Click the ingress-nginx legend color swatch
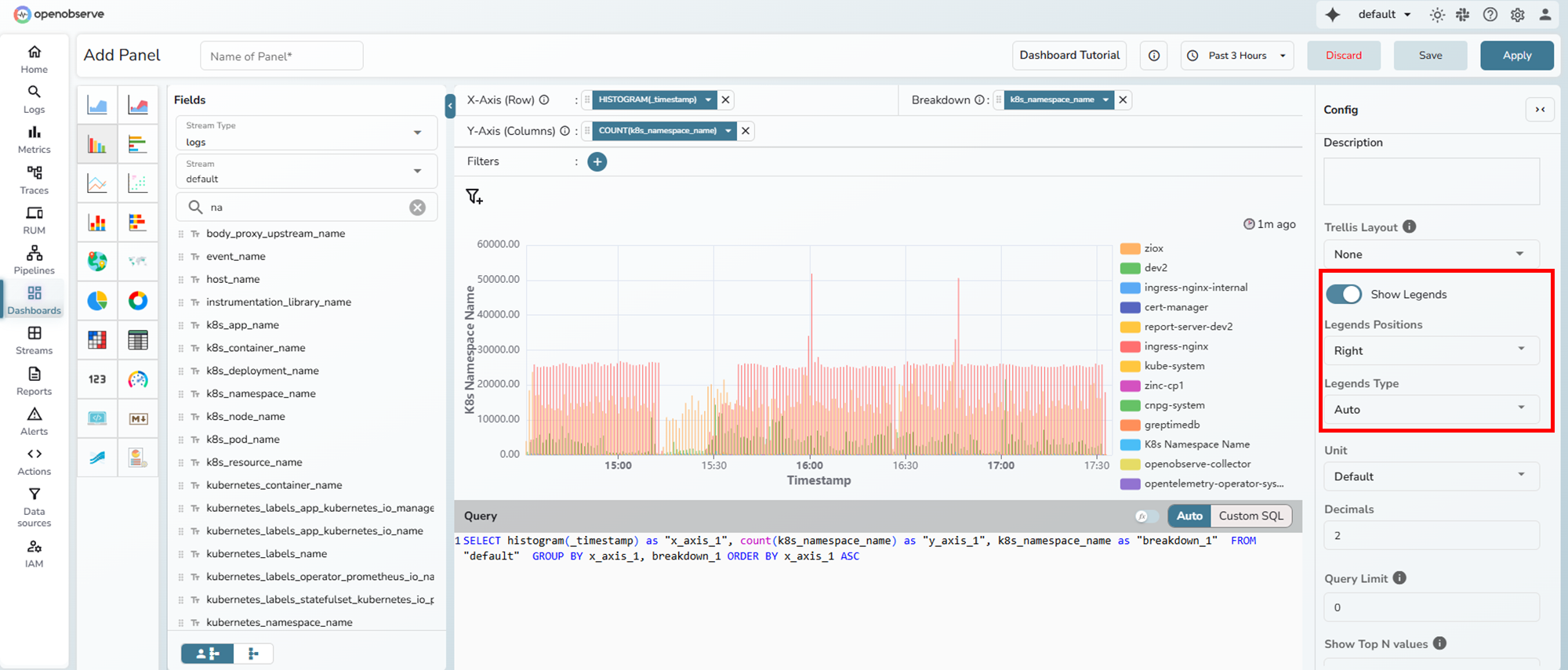 pyautogui.click(x=1130, y=346)
